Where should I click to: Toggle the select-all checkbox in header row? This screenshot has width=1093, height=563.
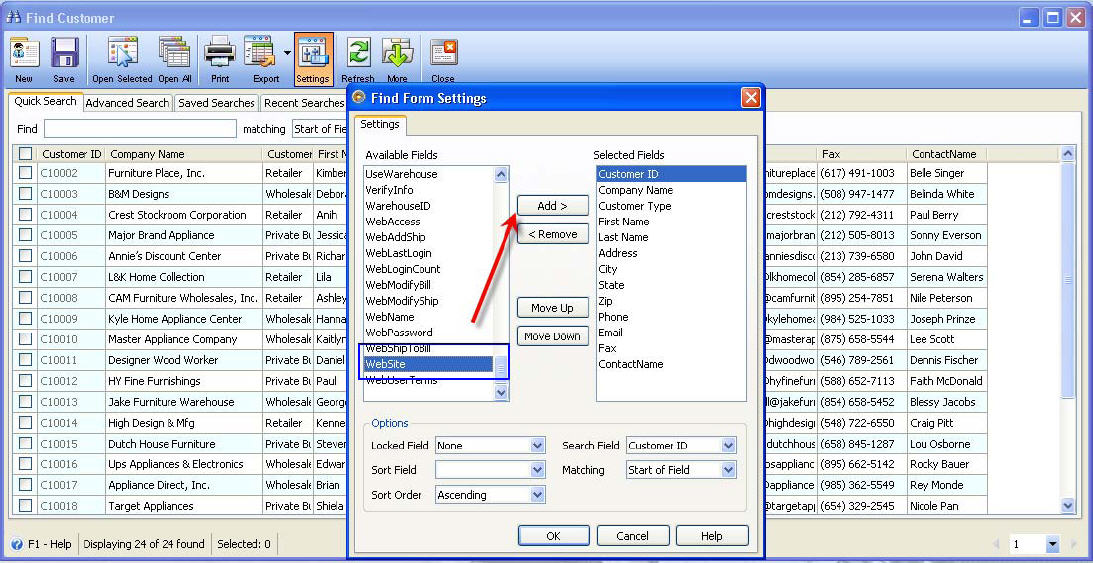pos(25,154)
